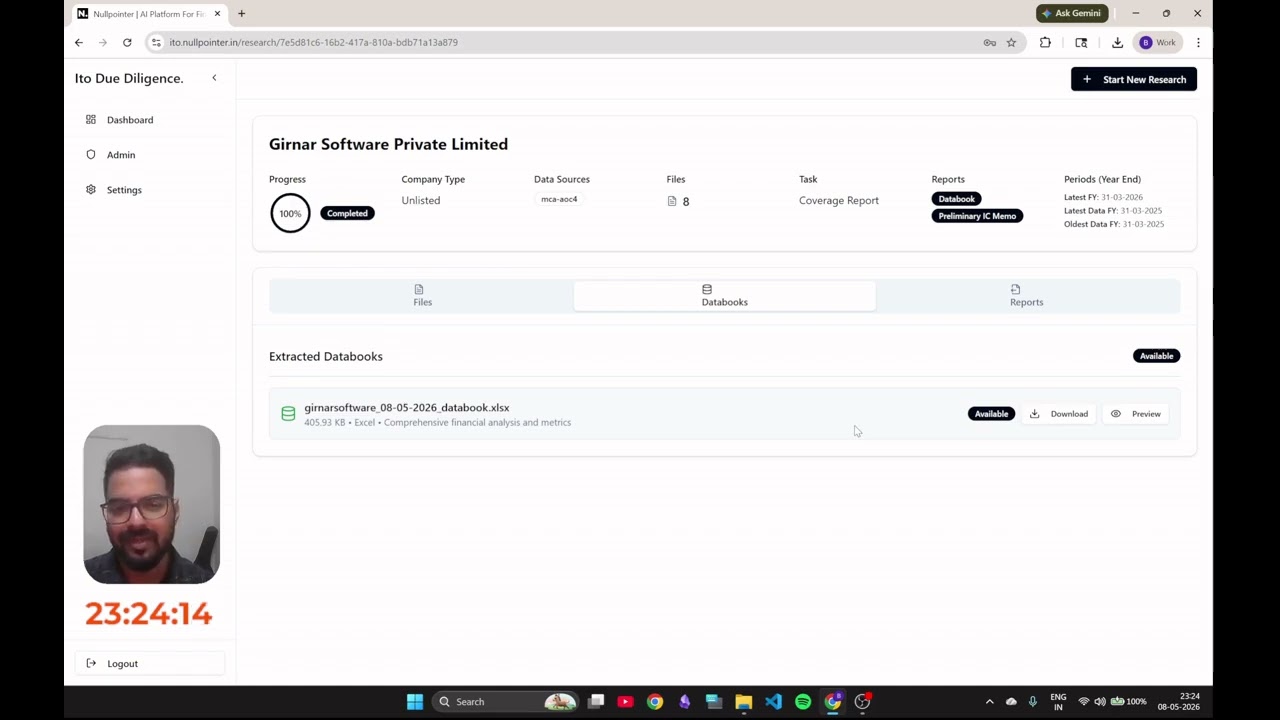Click girnarsoftware_08-05-2026_databook.xlsx filename
Screen dimensions: 1280x720
tap(407, 408)
